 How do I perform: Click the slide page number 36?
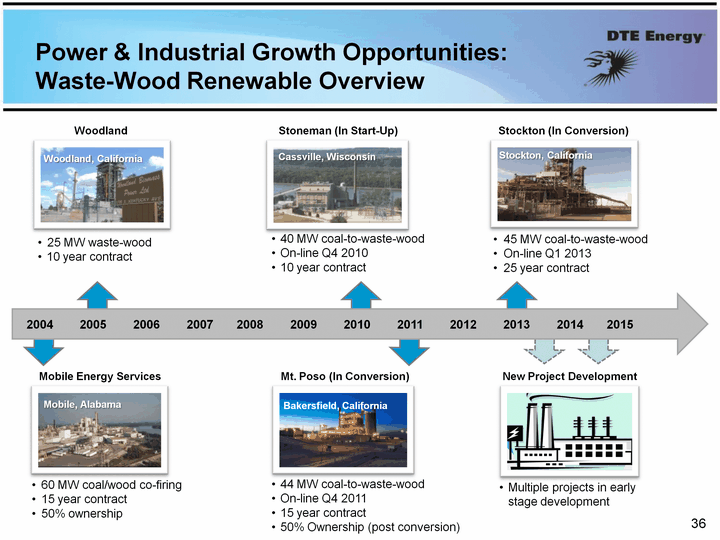point(699,523)
